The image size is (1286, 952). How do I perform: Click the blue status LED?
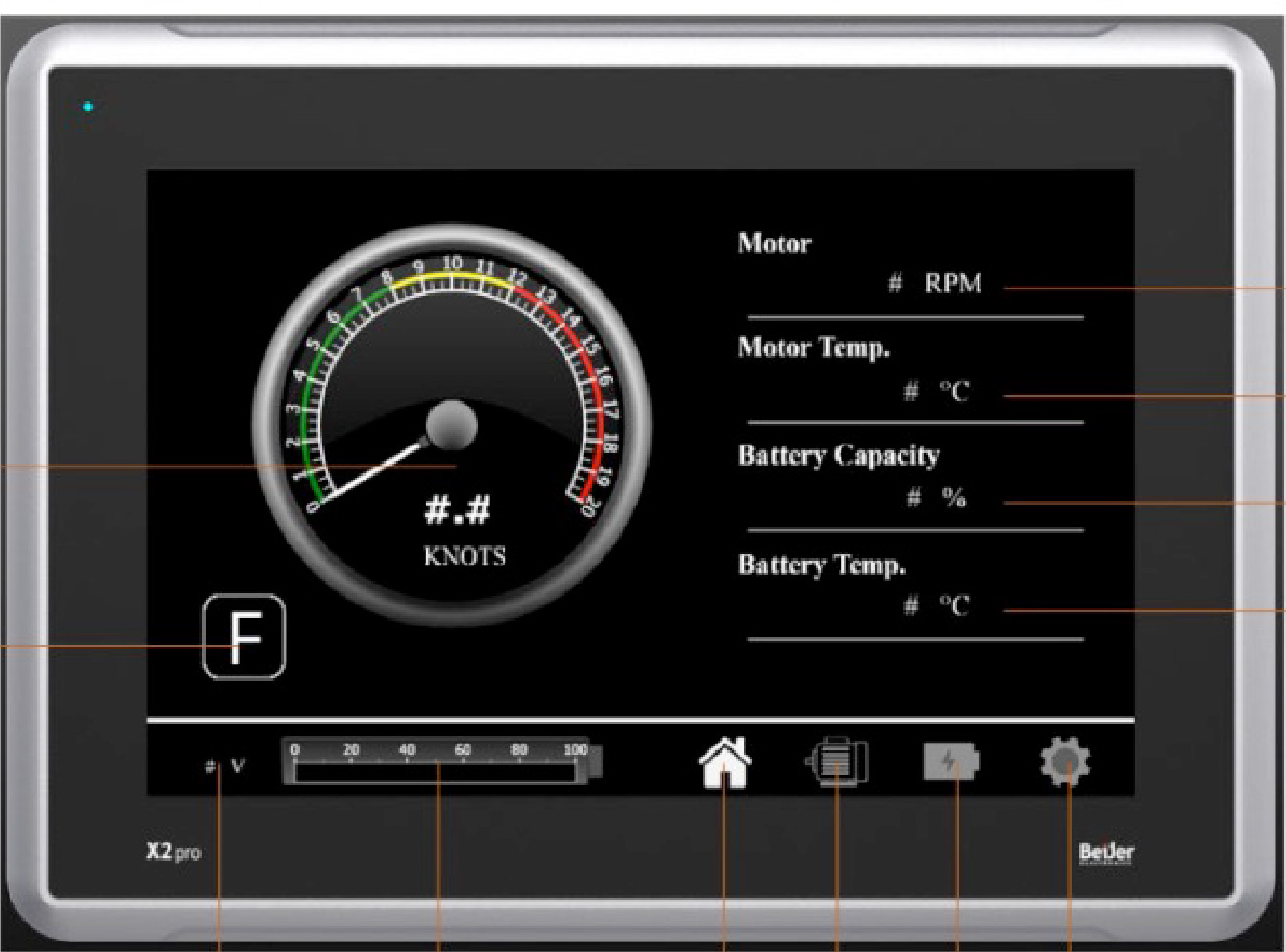coord(88,107)
